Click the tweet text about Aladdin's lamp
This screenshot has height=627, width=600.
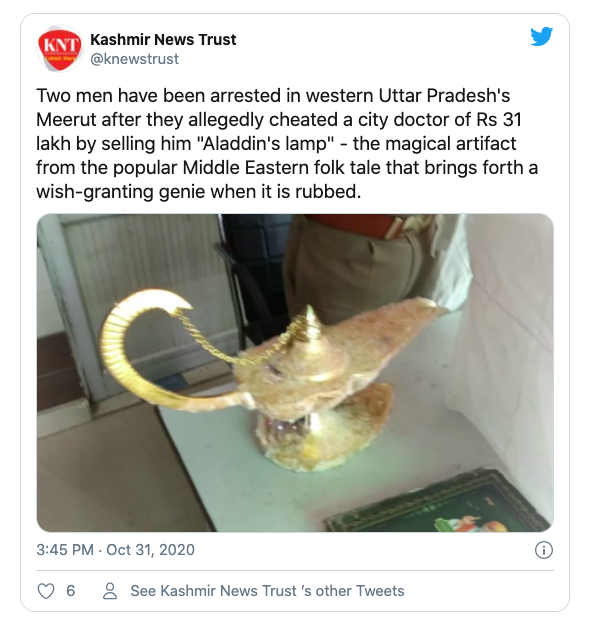(x=287, y=144)
